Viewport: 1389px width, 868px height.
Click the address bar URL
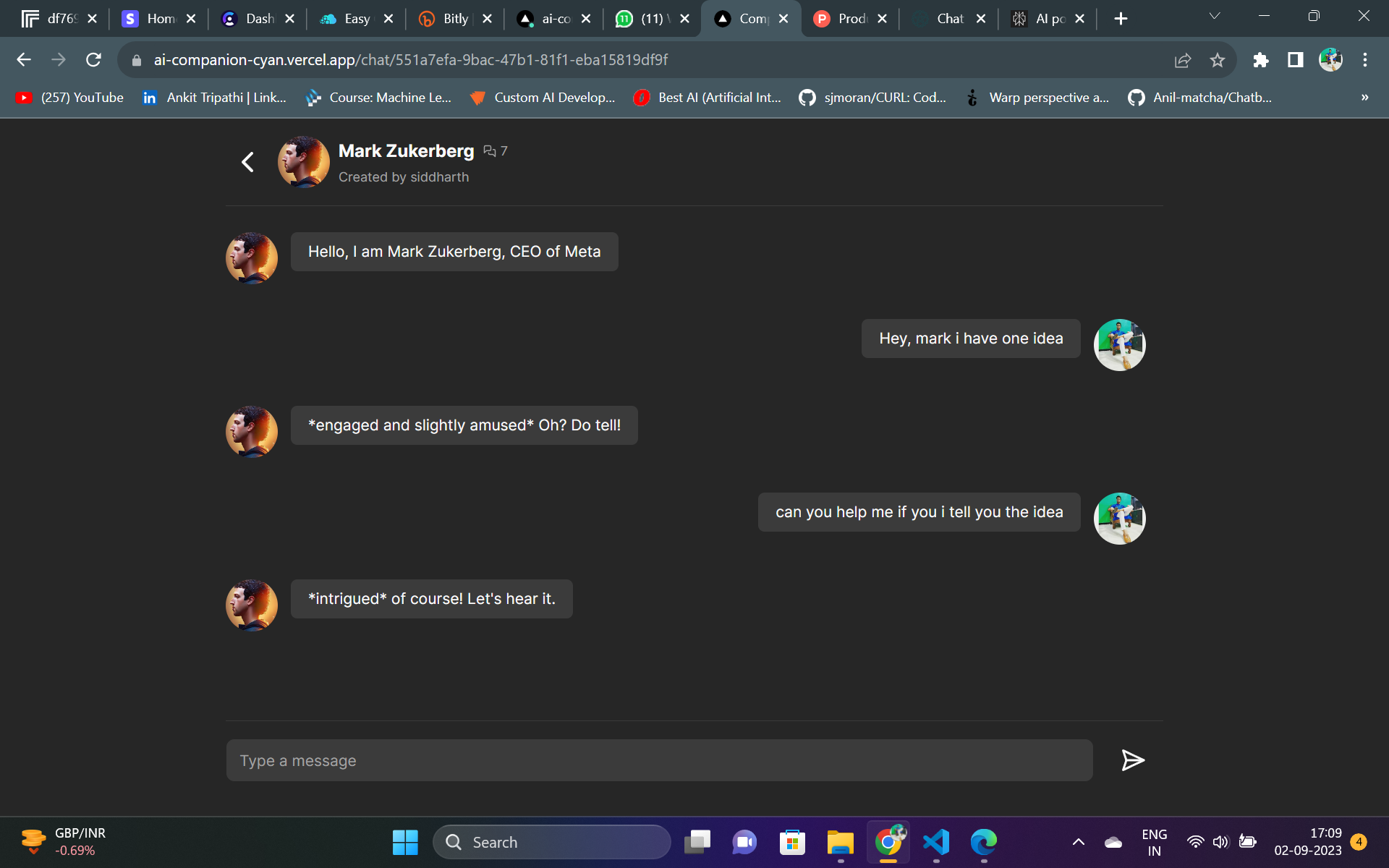(x=410, y=60)
